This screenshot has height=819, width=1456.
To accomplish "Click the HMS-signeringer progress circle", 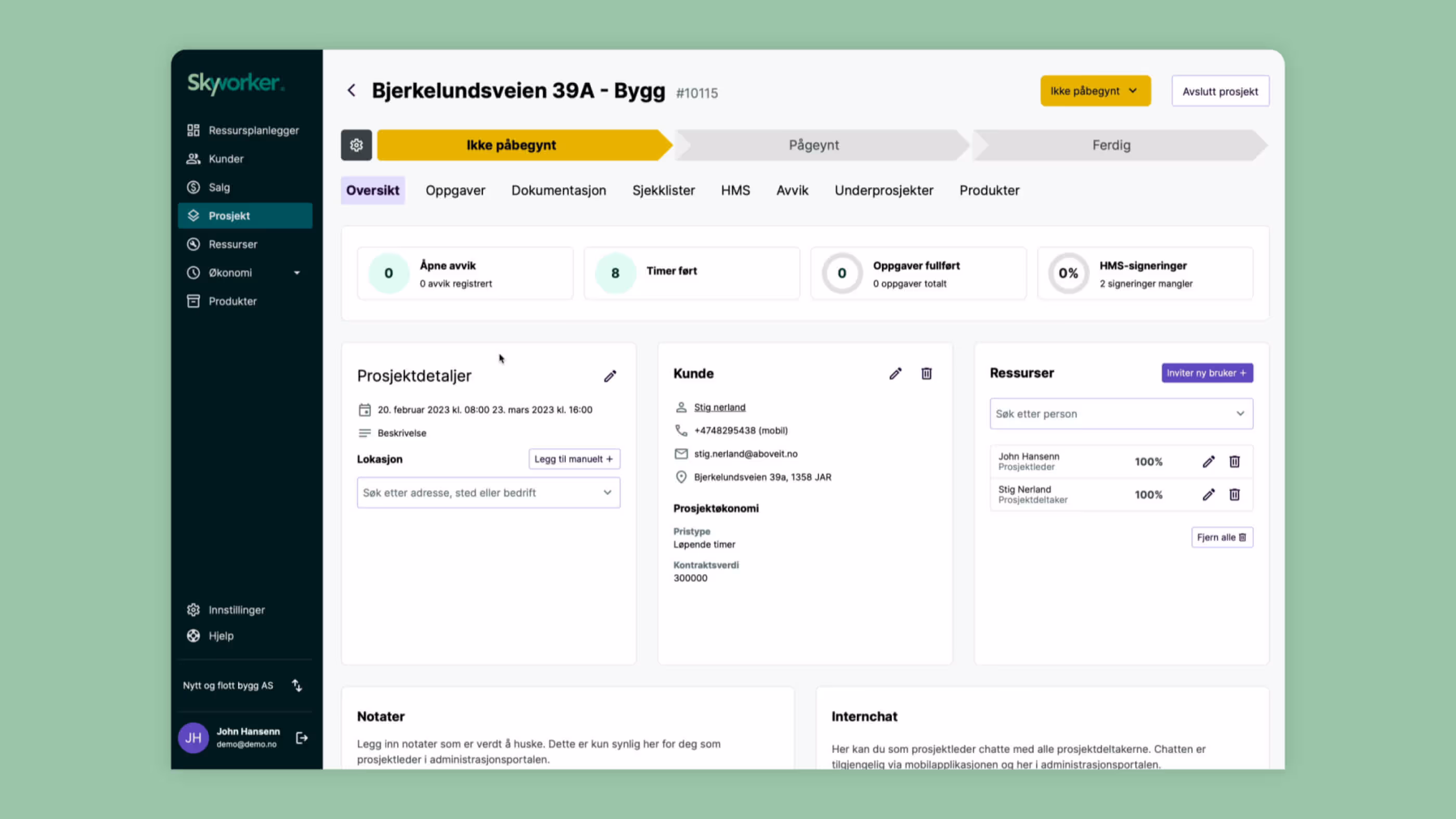I will coord(1068,273).
